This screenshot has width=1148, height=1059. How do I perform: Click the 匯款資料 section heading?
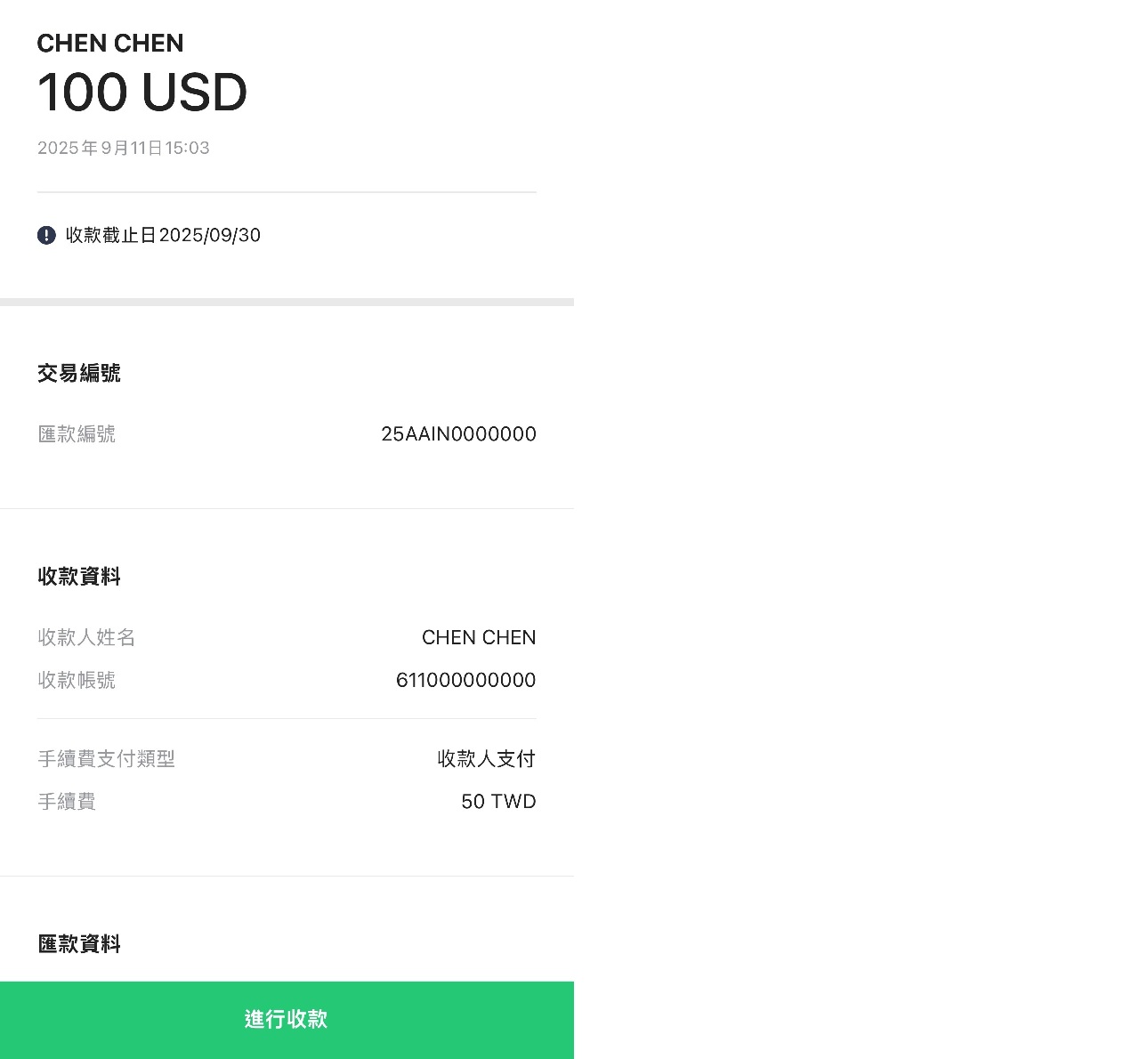pos(79,944)
